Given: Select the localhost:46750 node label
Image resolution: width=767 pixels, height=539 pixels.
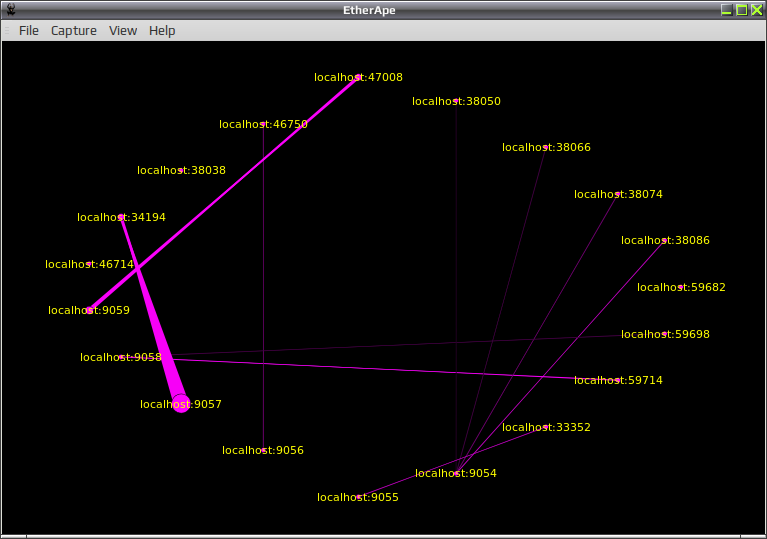Looking at the screenshot, I should (x=263, y=124).
